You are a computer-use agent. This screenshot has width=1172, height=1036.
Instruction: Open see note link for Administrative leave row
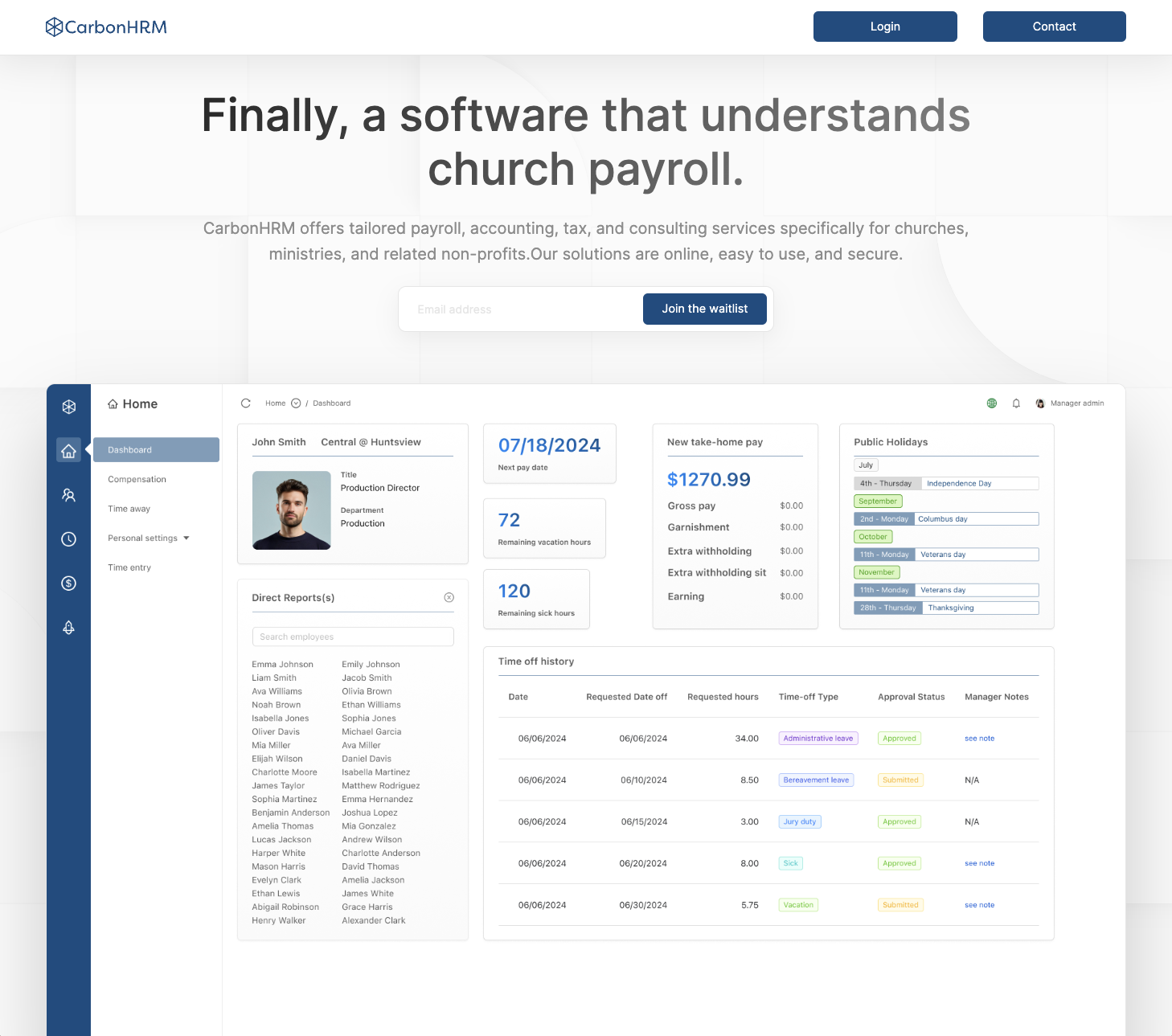pyautogui.click(x=980, y=739)
